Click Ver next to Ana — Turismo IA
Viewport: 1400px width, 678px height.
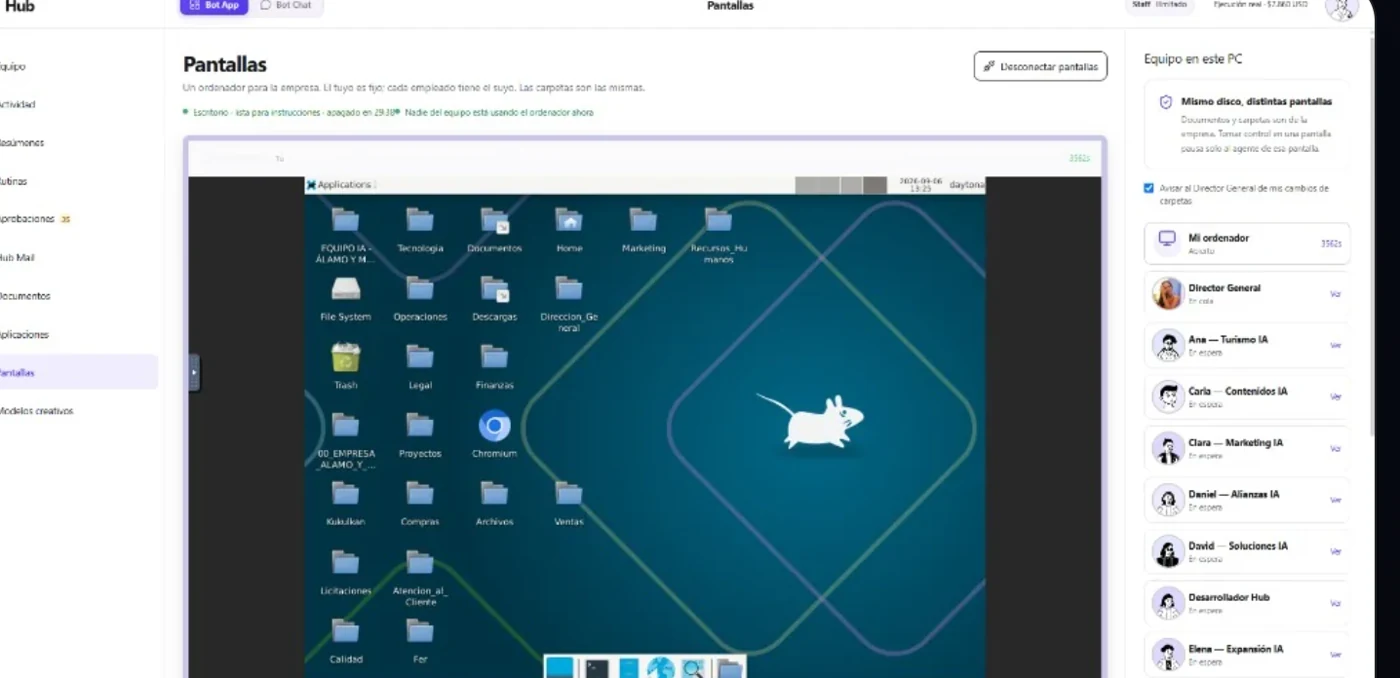(1335, 346)
